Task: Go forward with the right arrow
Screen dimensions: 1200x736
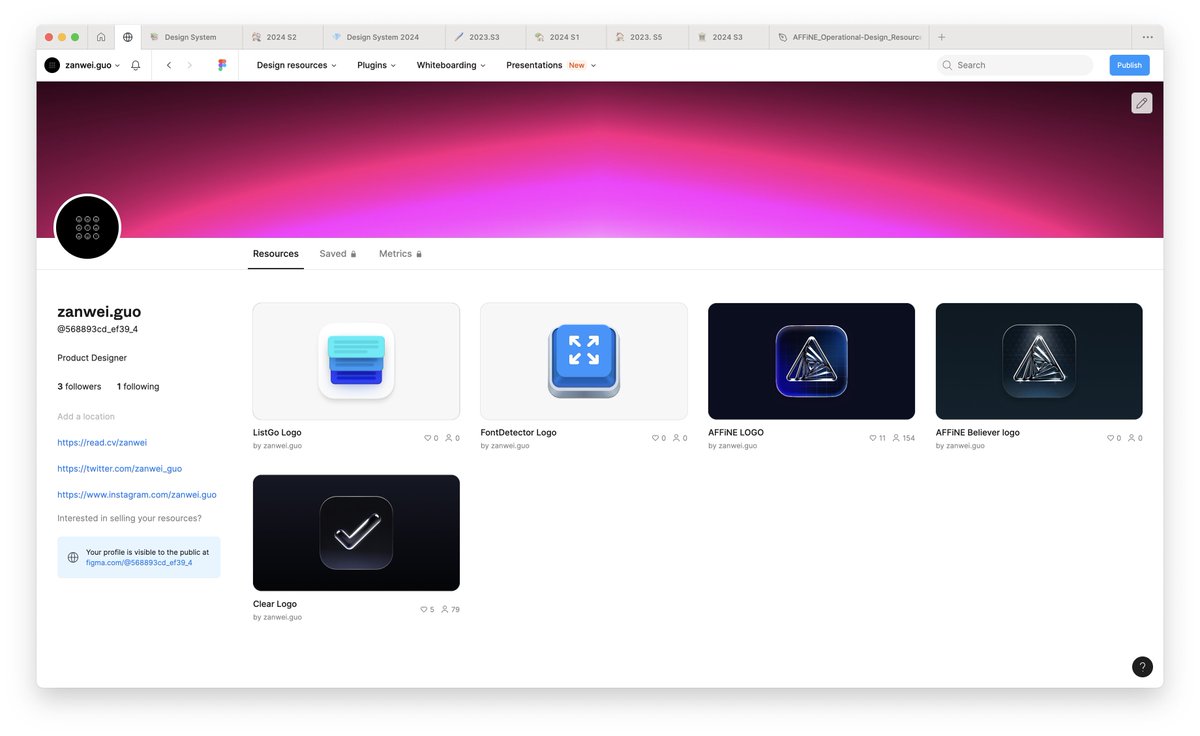Action: [190, 65]
